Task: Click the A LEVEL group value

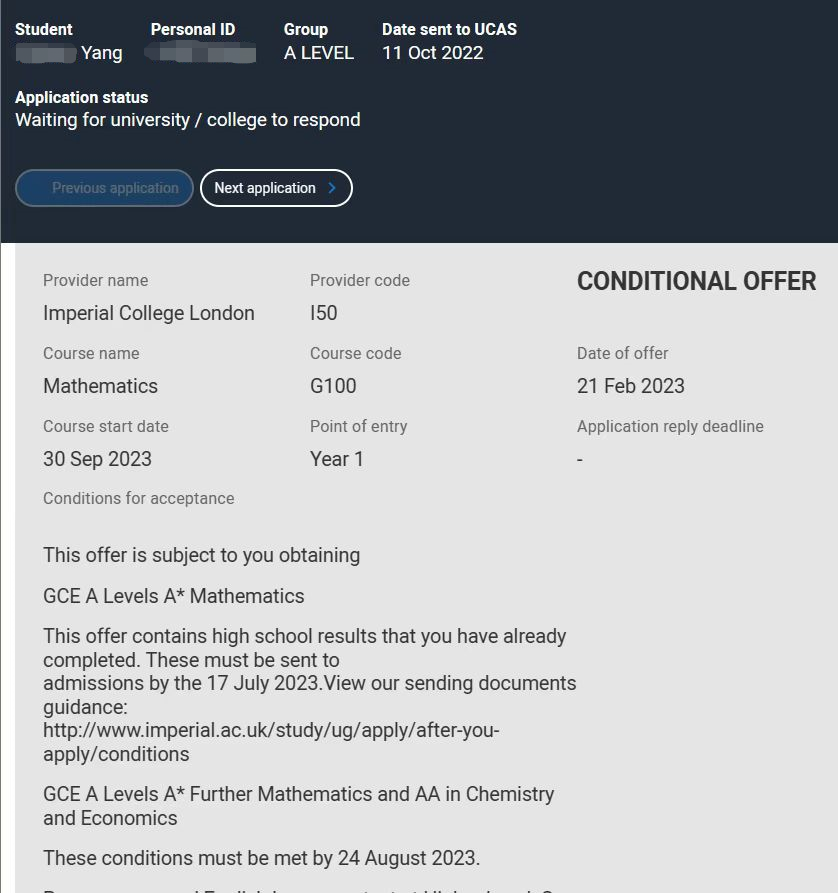Action: click(319, 53)
